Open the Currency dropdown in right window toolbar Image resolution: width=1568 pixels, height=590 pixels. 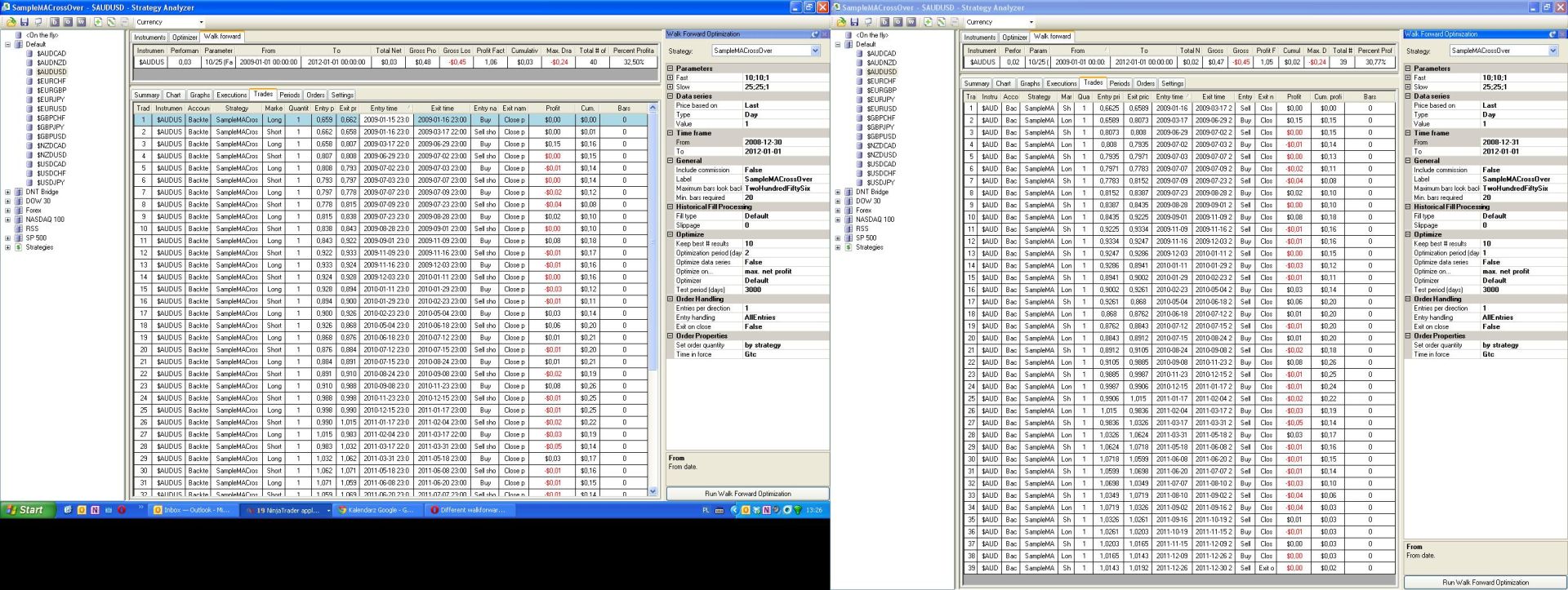[x=1031, y=22]
